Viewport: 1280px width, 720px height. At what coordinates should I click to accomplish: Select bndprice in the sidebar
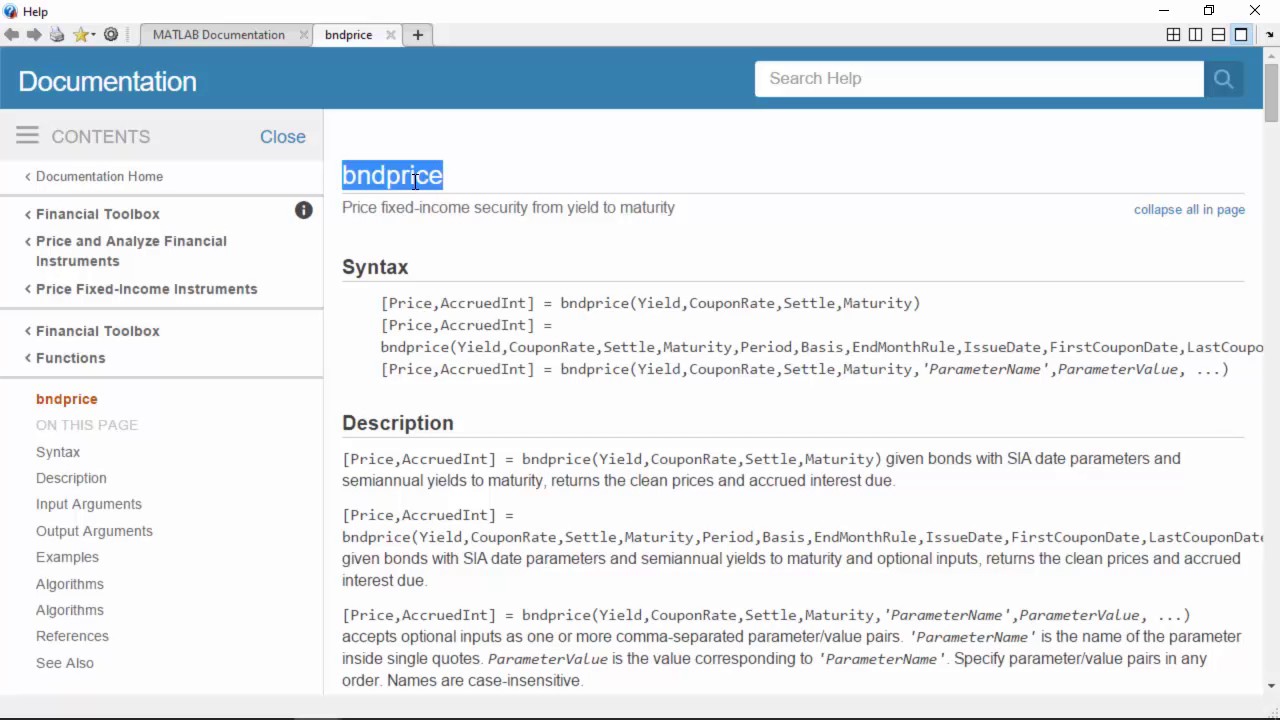pyautogui.click(x=67, y=399)
